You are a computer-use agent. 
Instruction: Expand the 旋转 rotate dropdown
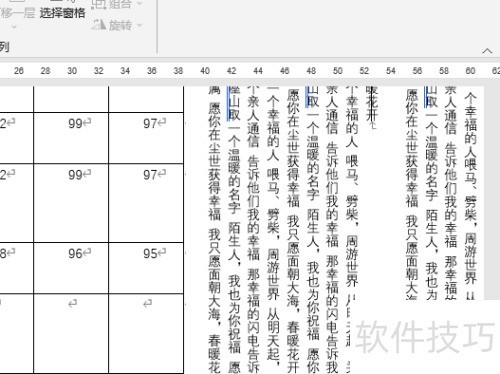pyautogui.click(x=140, y=25)
